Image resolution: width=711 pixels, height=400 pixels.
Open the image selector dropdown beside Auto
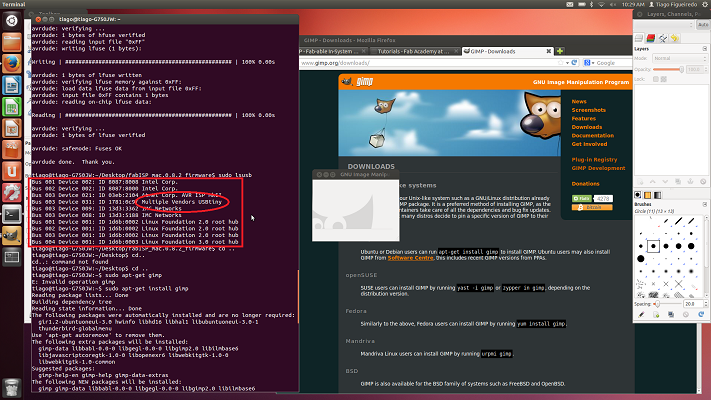click(664, 24)
